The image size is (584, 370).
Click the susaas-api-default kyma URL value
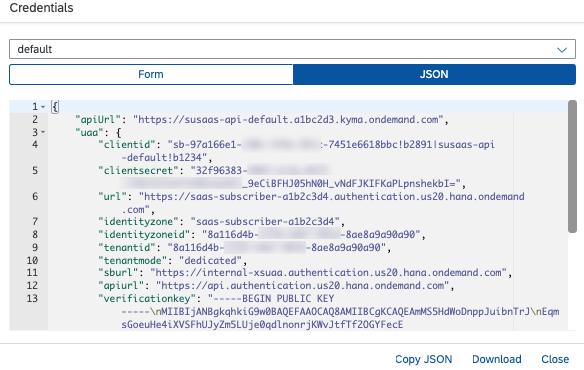pos(289,120)
